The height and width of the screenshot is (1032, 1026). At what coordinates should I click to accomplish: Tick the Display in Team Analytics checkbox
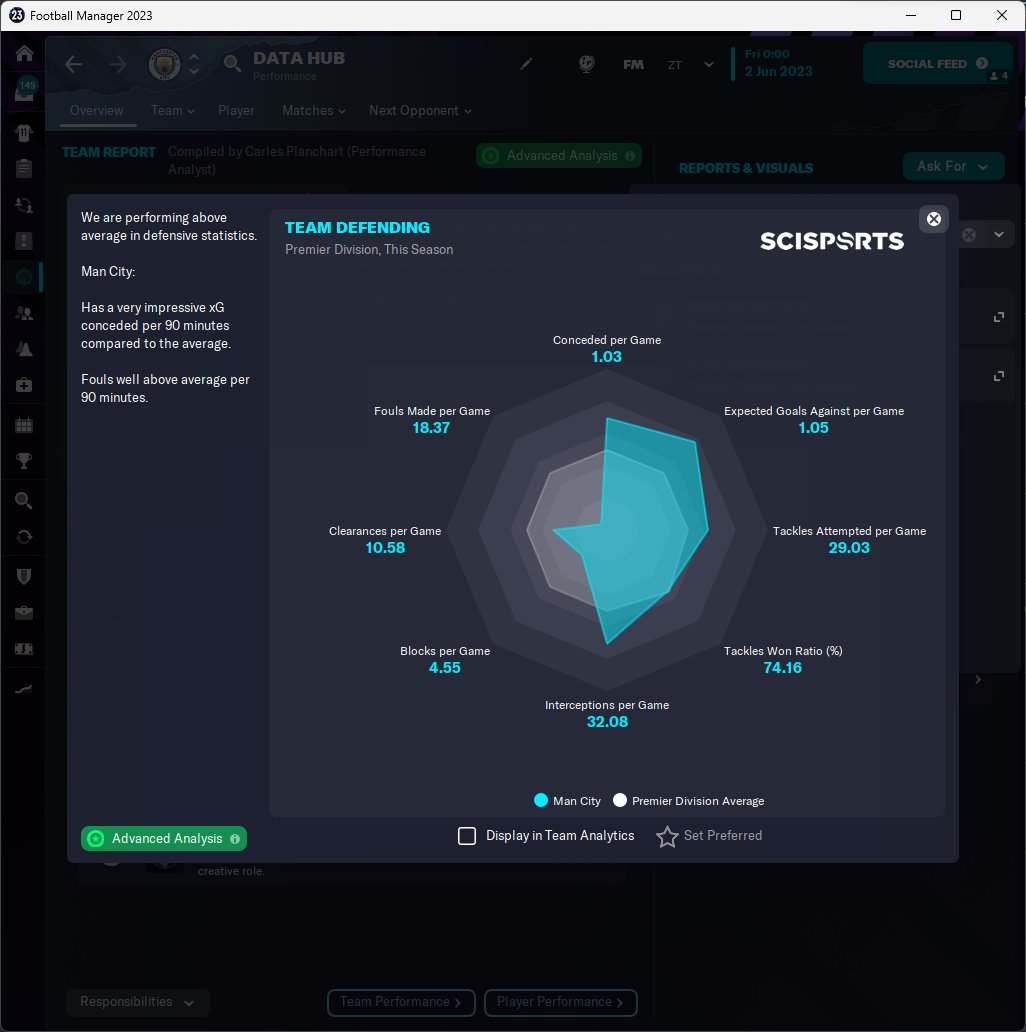click(x=467, y=836)
